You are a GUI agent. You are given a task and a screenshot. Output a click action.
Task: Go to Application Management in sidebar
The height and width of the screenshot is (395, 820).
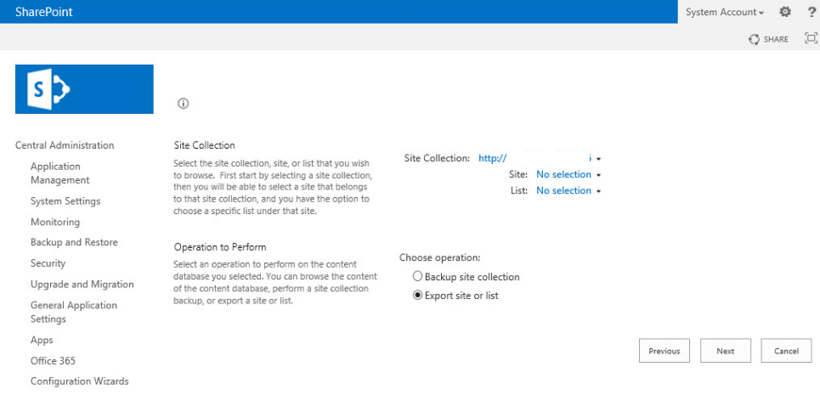(60, 173)
